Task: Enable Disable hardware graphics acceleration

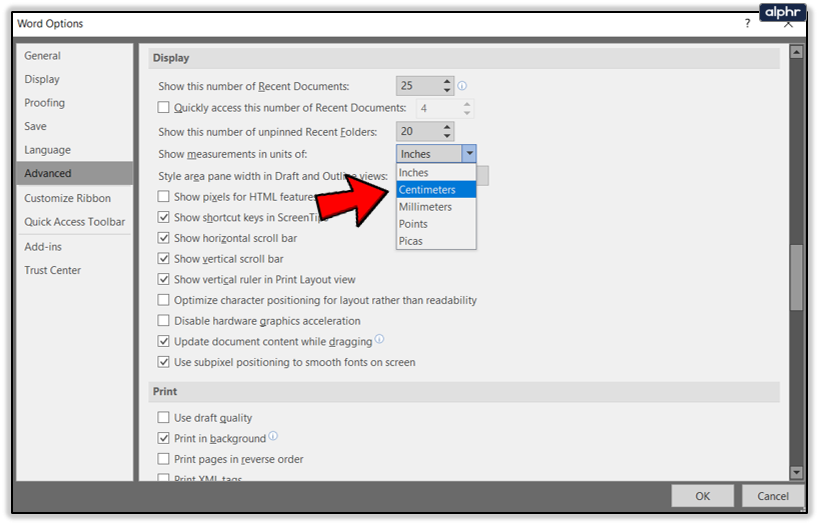Action: point(163,321)
